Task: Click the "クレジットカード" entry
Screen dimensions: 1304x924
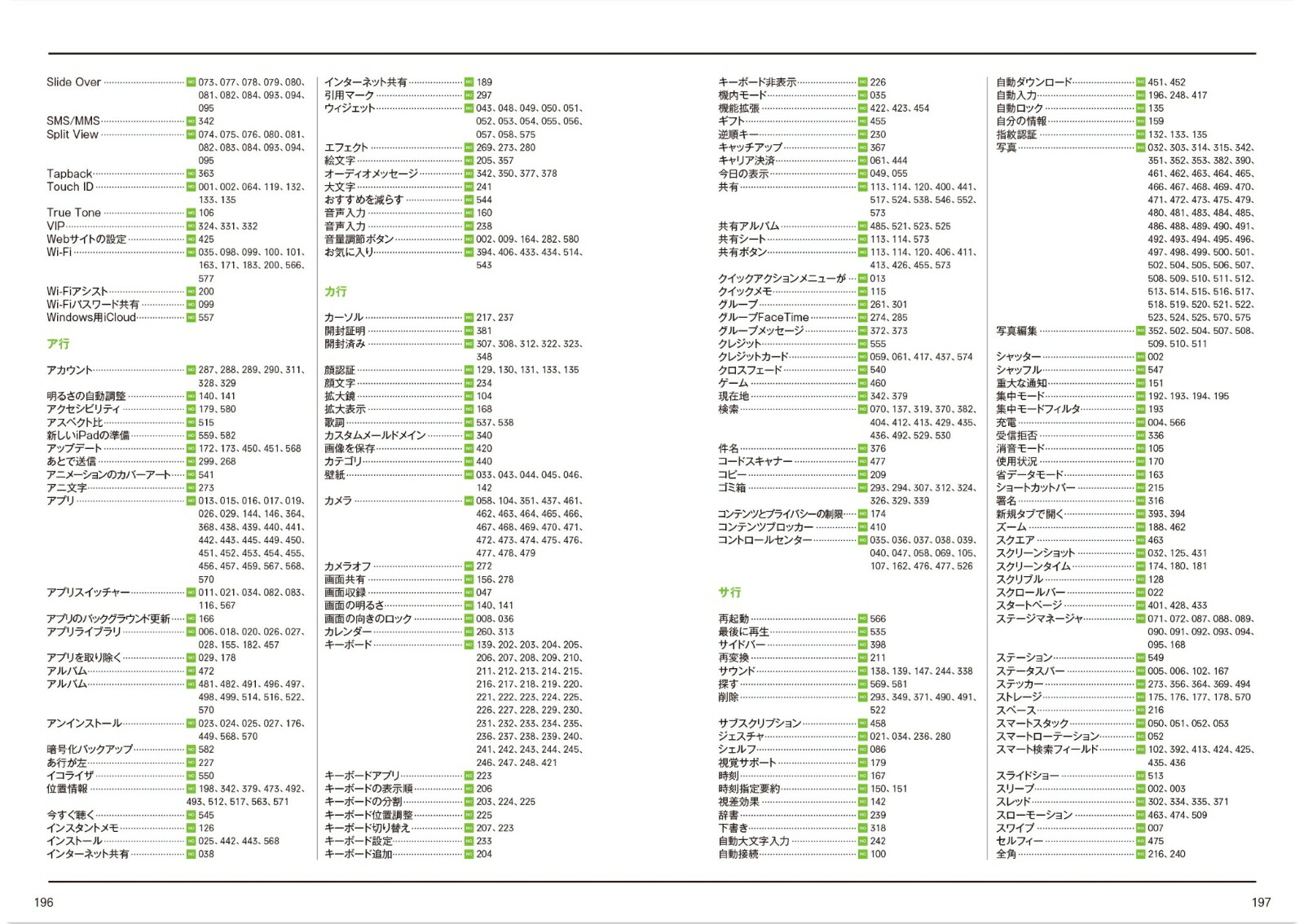Action: click(753, 357)
